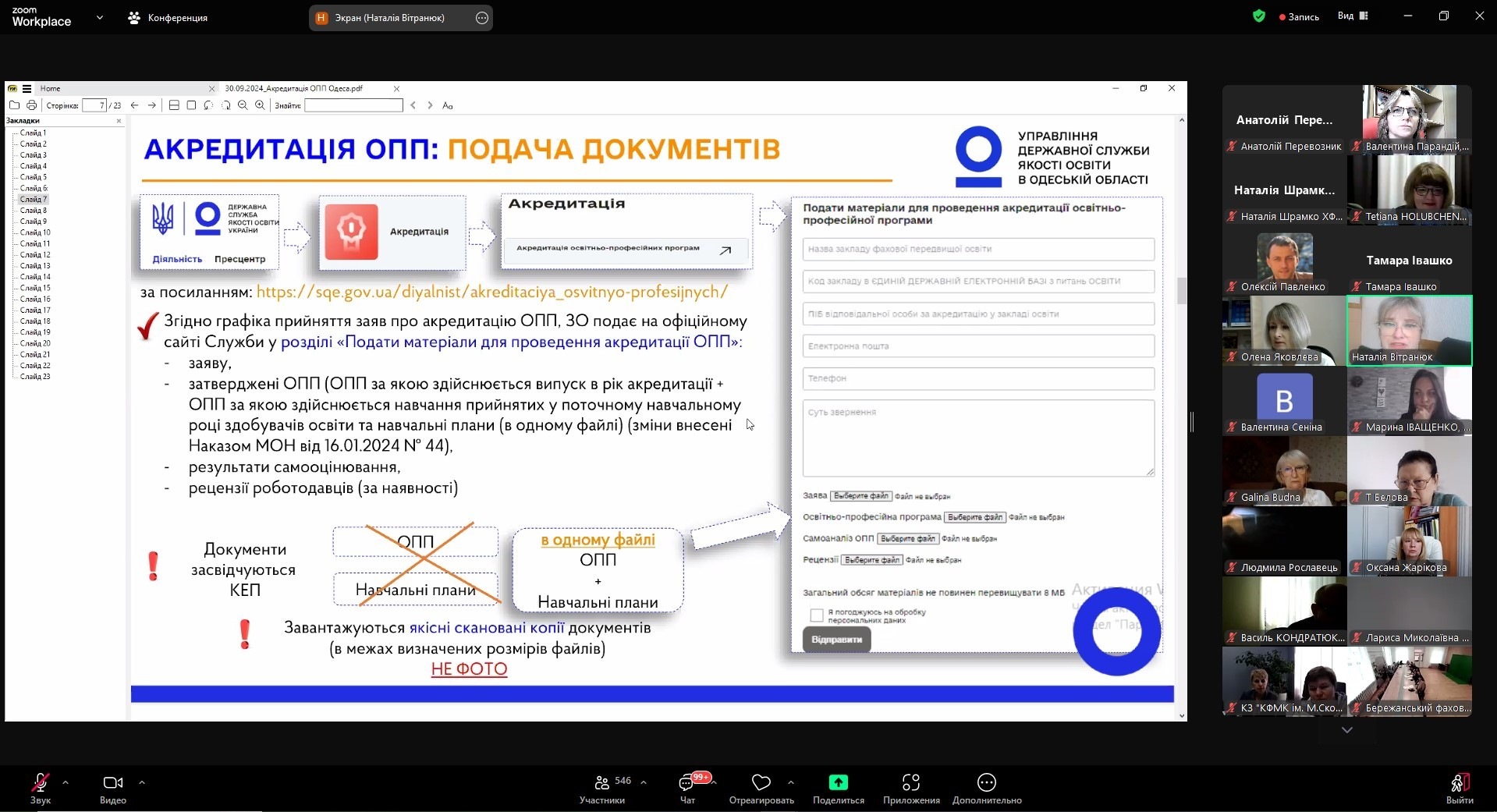Click the green Поделиться share screen icon
Viewport: 1497px width, 812px height.
838,782
